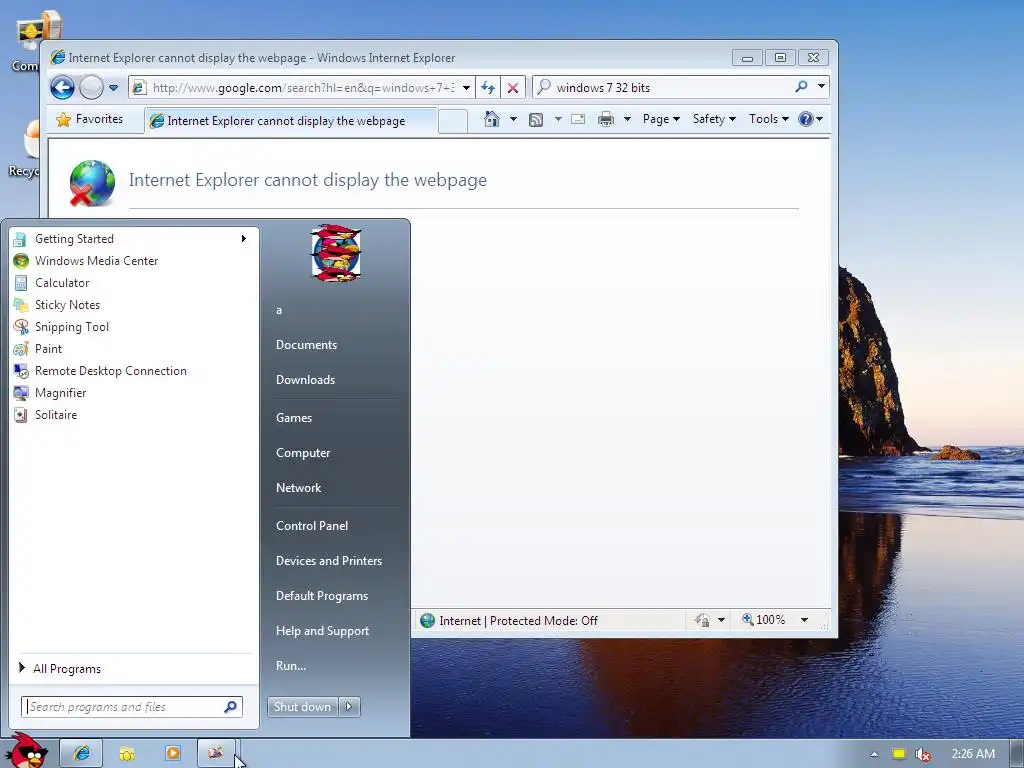1024x768 pixels.
Task: Open Remote Desktop Connection
Action: click(x=131, y=371)
